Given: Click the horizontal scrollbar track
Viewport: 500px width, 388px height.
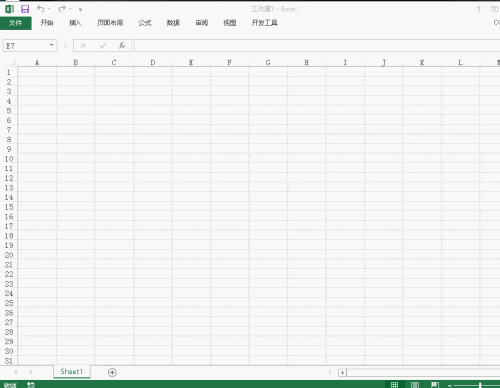Looking at the screenshot, I should pos(423,372).
